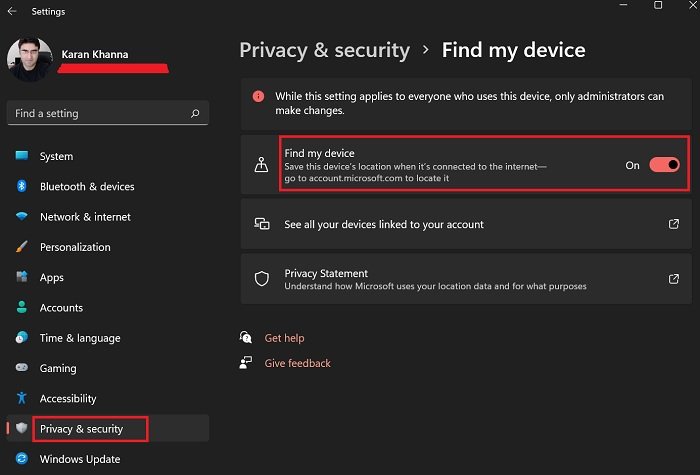Click the Give feedback link
This screenshot has width=700, height=475.
tap(297, 363)
